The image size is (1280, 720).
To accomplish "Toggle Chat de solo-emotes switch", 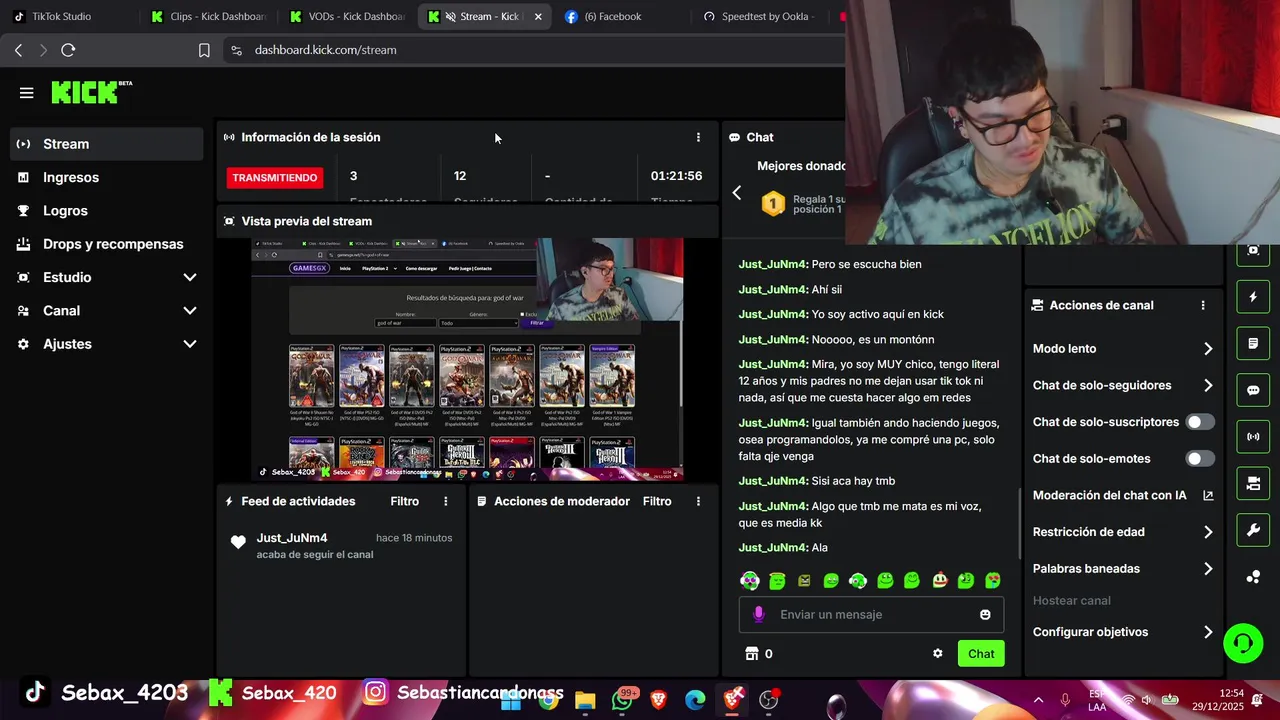I will click(1199, 458).
